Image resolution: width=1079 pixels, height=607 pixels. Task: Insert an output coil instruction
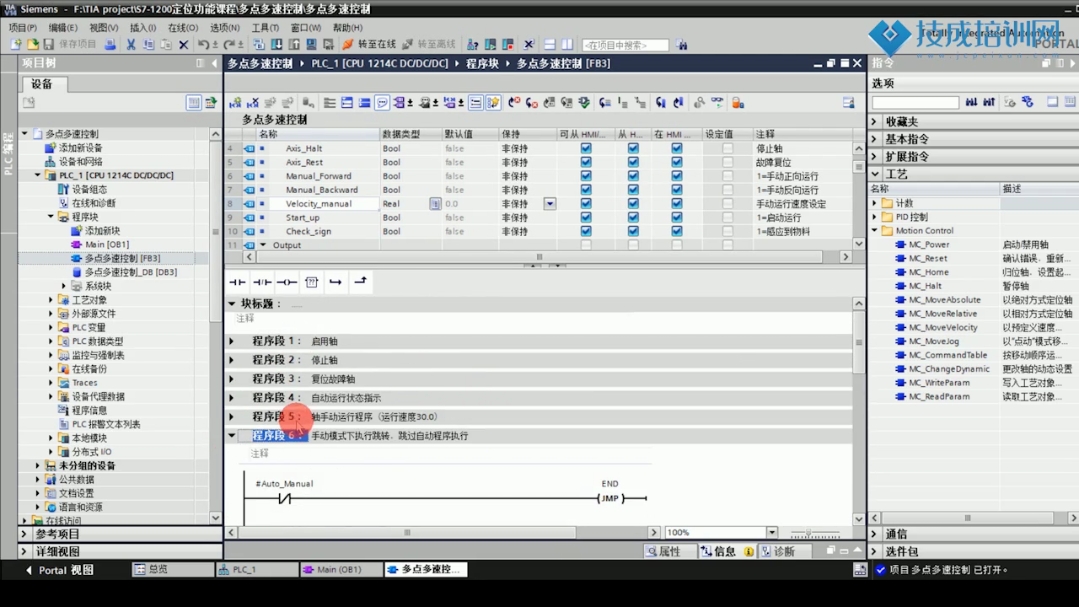[x=287, y=281]
